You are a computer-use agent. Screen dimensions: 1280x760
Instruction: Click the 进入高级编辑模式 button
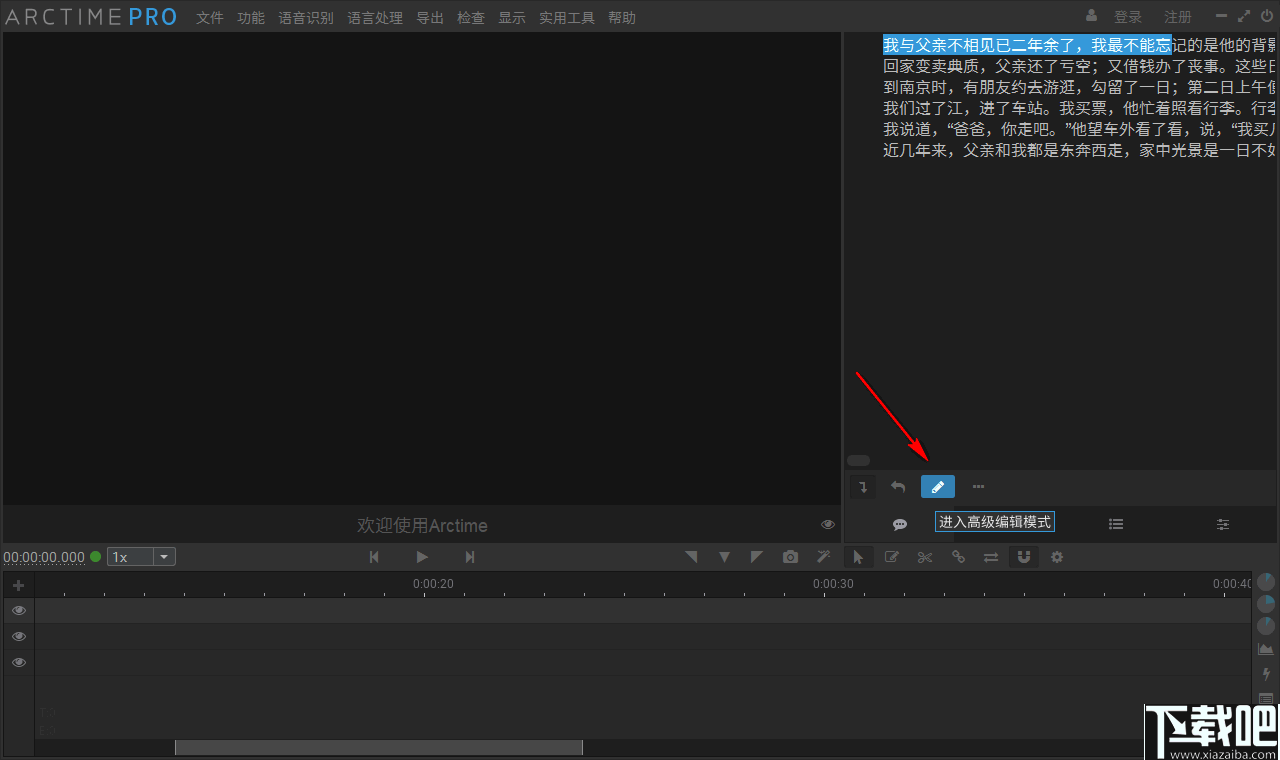[994, 521]
